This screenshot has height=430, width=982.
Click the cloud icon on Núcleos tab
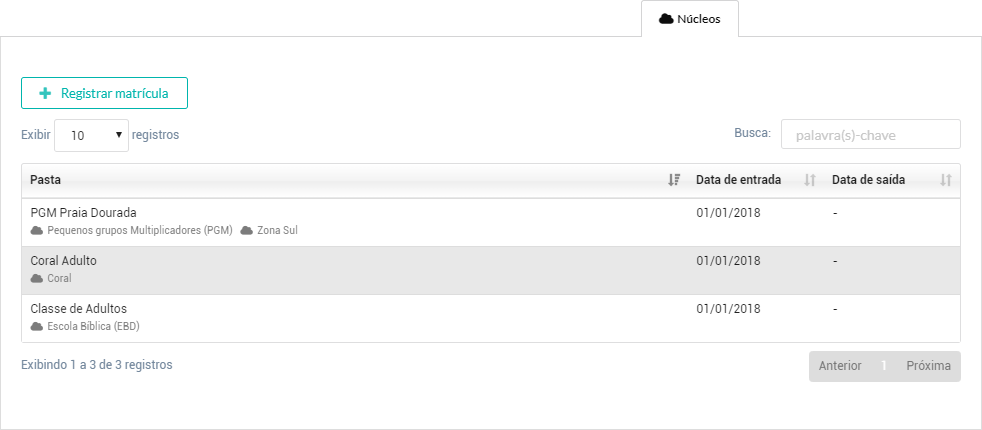(x=666, y=19)
